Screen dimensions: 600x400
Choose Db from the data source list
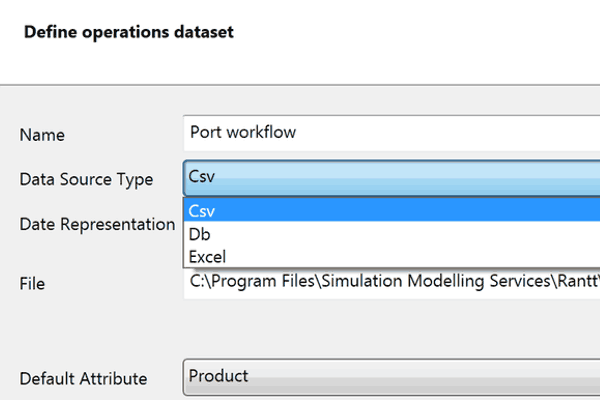(199, 234)
